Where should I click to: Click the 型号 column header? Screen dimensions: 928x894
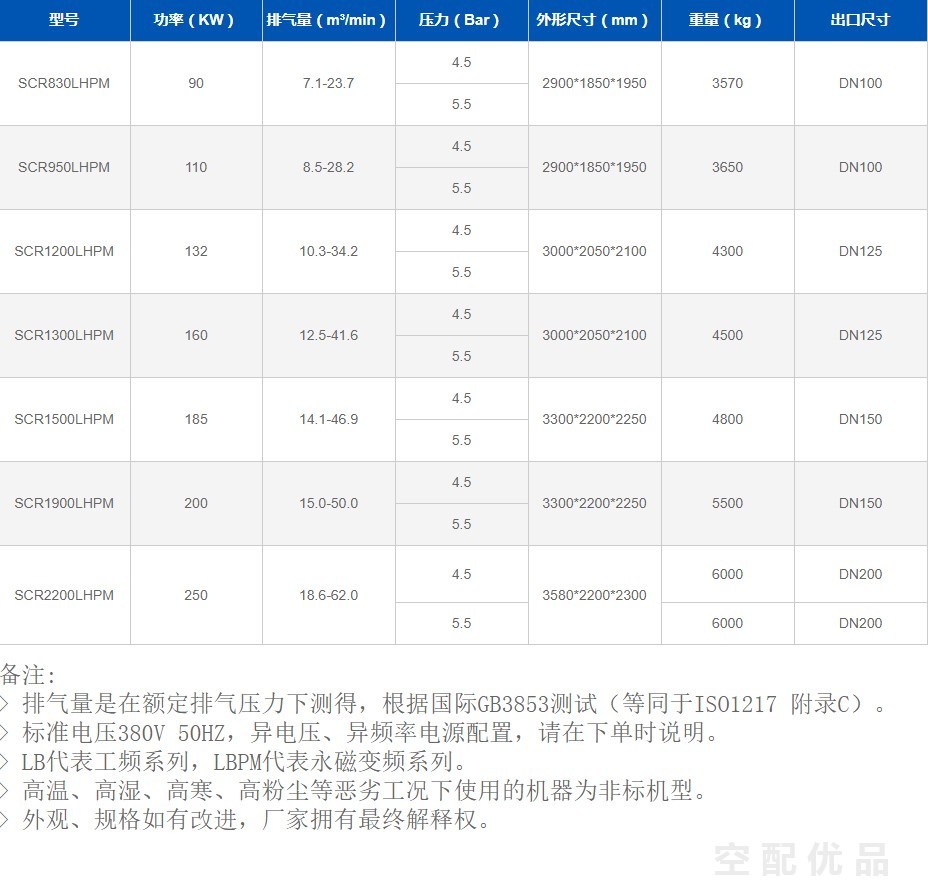64,20
